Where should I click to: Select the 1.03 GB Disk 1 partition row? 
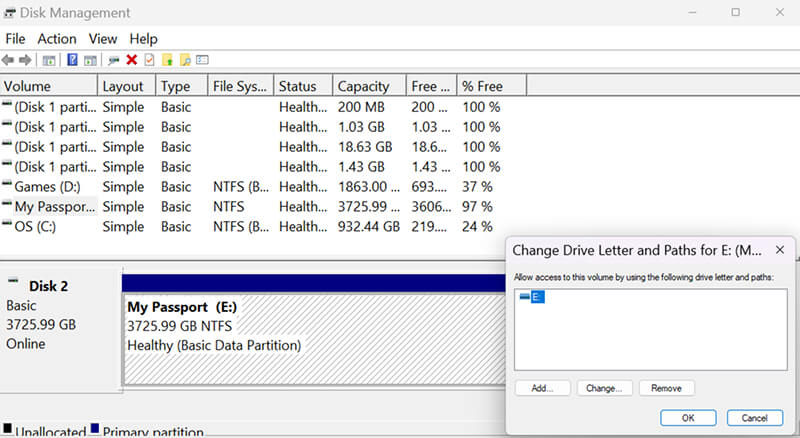click(x=263, y=127)
